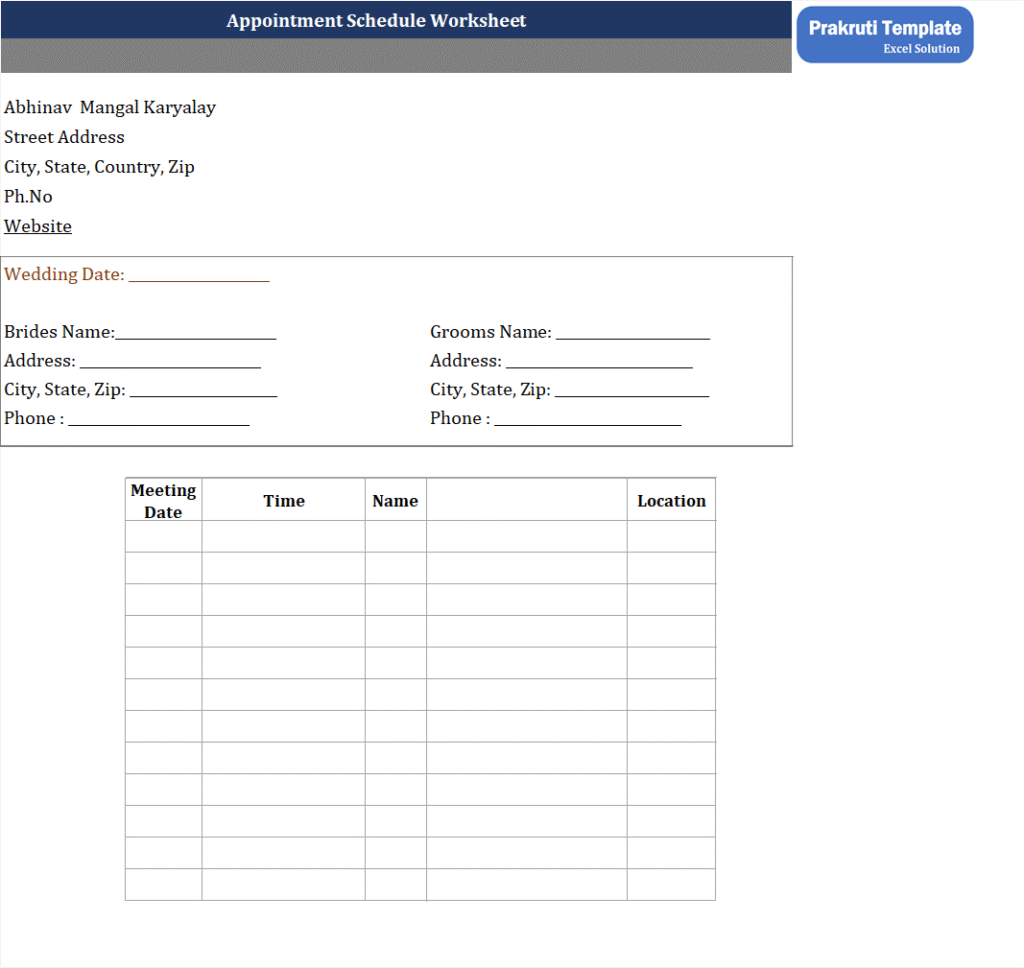Click the Meeting Date column header
The image size is (1024, 968).
tap(163, 501)
